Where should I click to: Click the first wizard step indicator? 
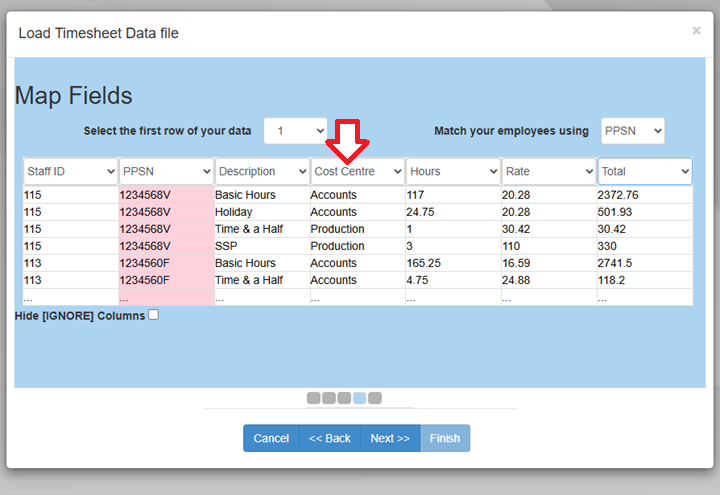point(314,398)
